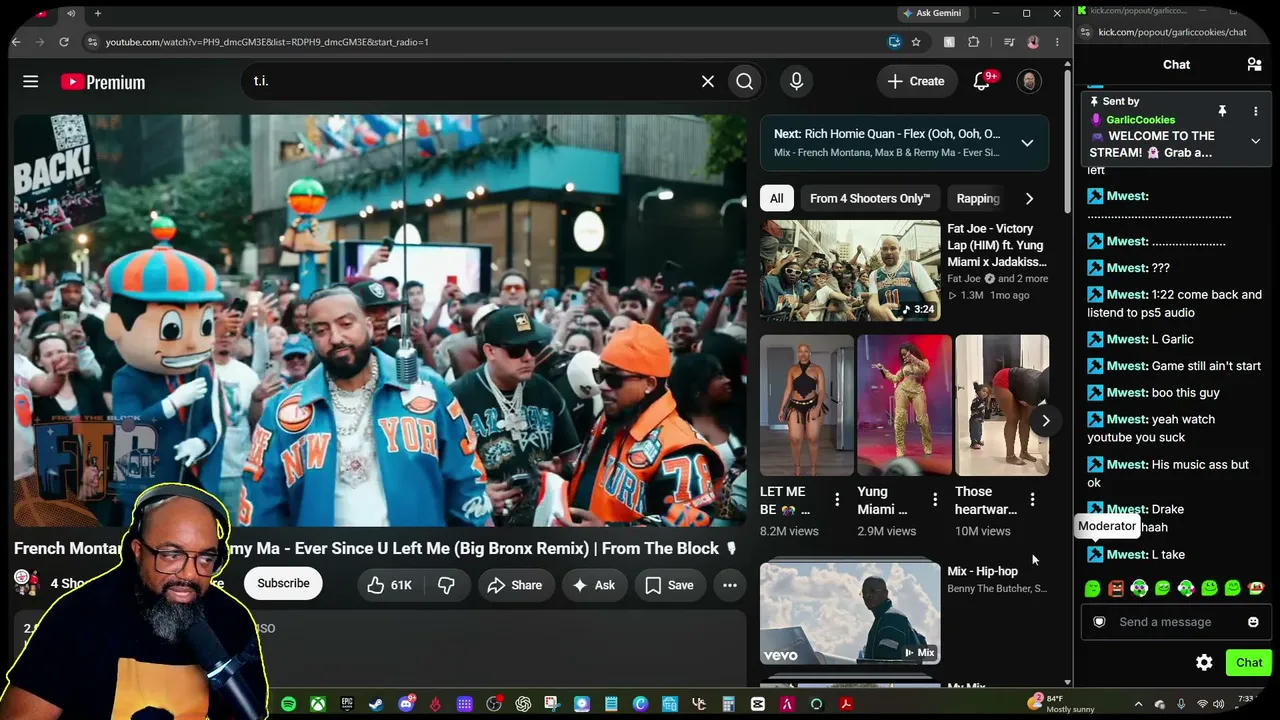
Task: Open ChatGPT from the taskbar
Action: (523, 704)
